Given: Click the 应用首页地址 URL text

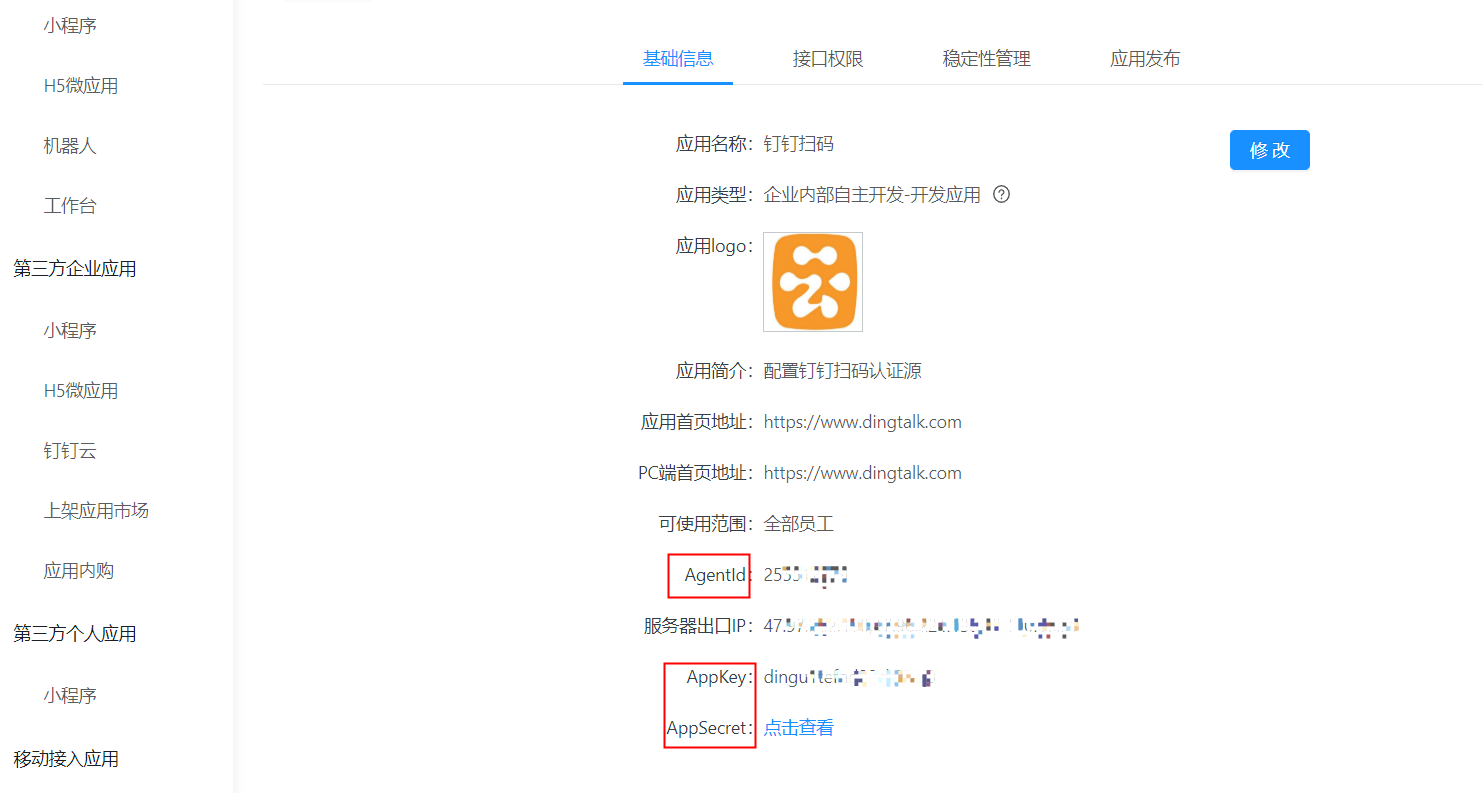Looking at the screenshot, I should [x=862, y=422].
